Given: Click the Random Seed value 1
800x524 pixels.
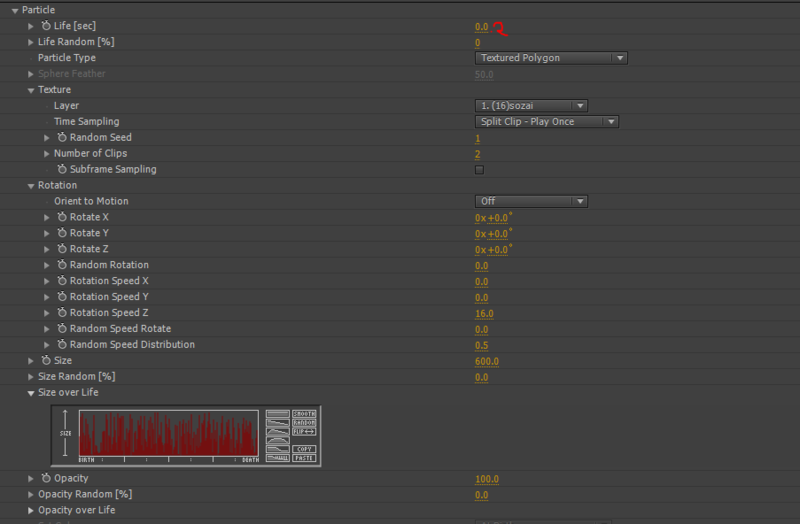Looking at the screenshot, I should coord(478,138).
